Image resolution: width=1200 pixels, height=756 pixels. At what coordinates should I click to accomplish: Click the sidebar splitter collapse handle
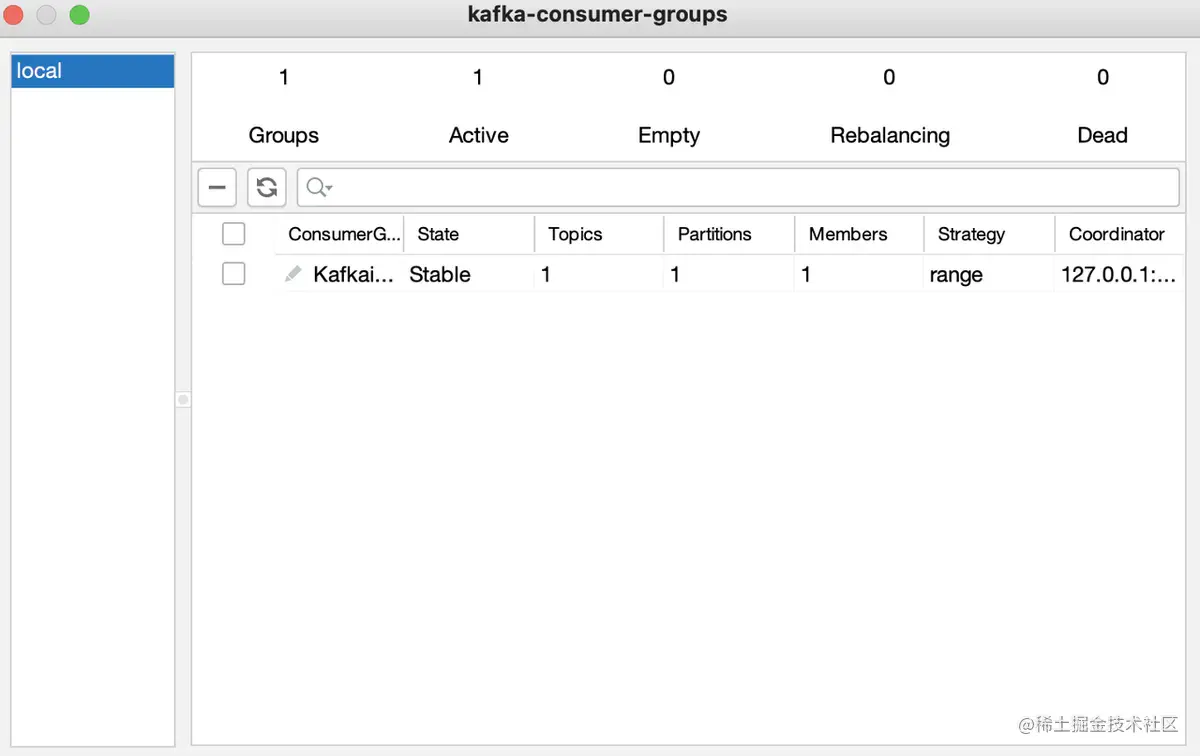[183, 400]
